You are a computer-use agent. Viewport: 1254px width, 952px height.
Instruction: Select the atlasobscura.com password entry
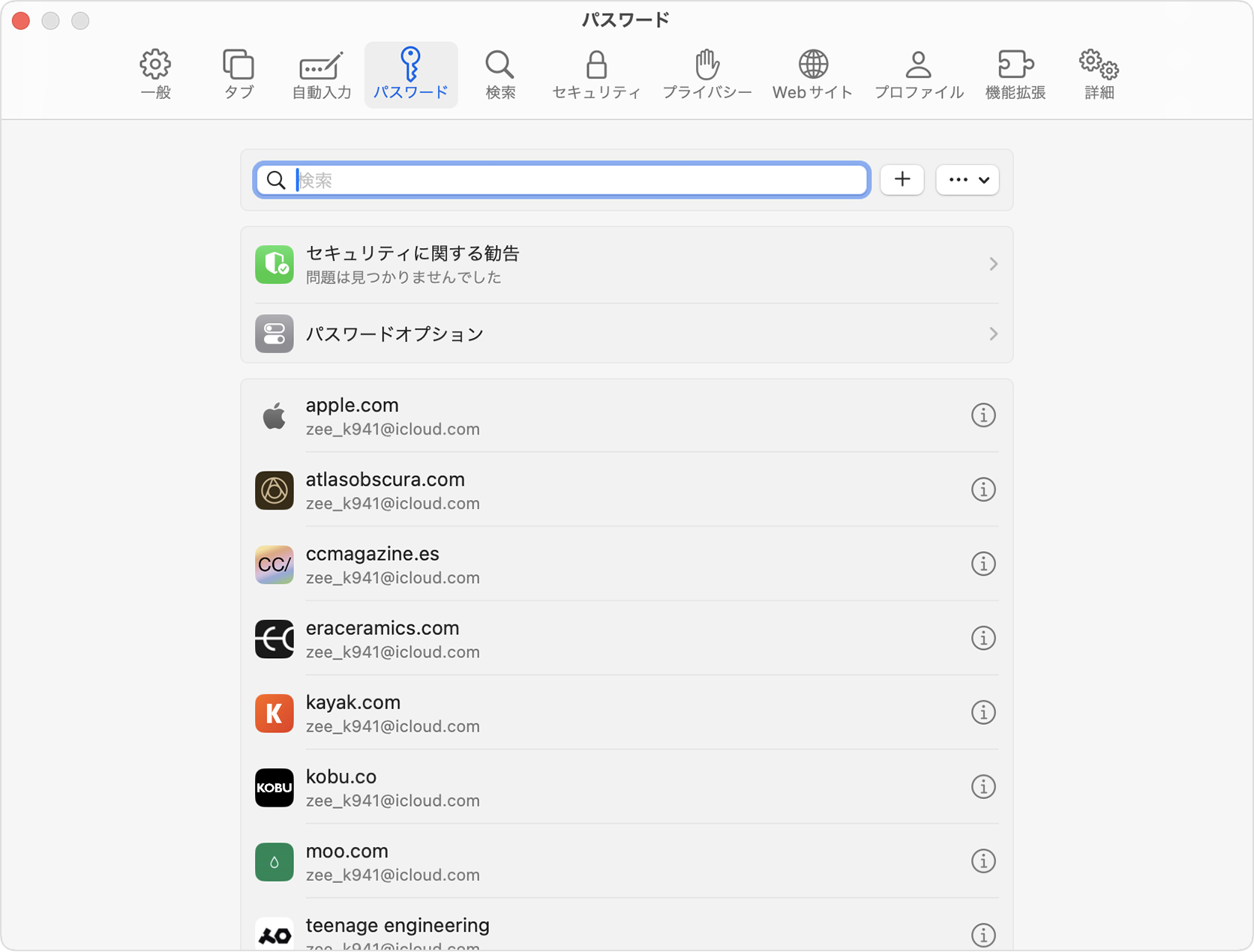pyautogui.click(x=627, y=490)
